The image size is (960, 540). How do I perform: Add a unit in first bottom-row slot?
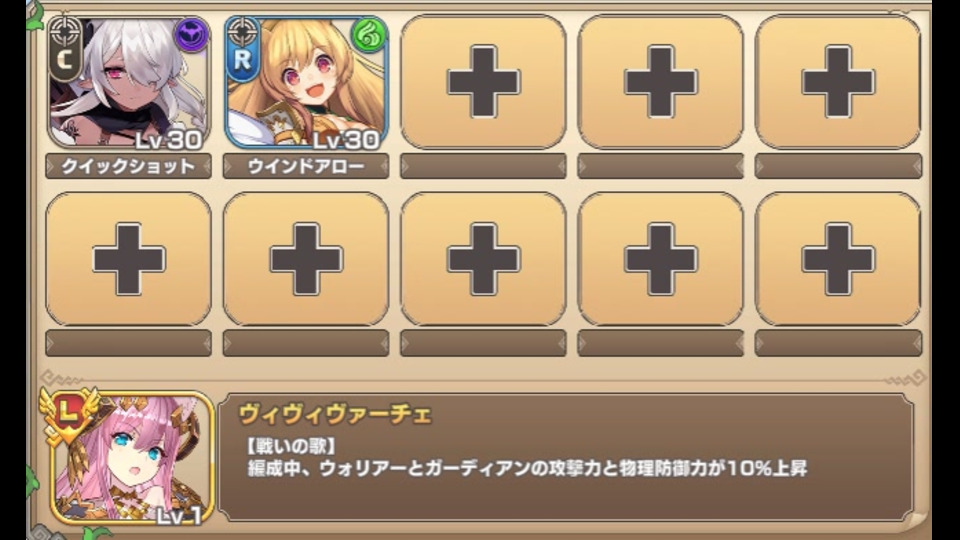(x=129, y=259)
